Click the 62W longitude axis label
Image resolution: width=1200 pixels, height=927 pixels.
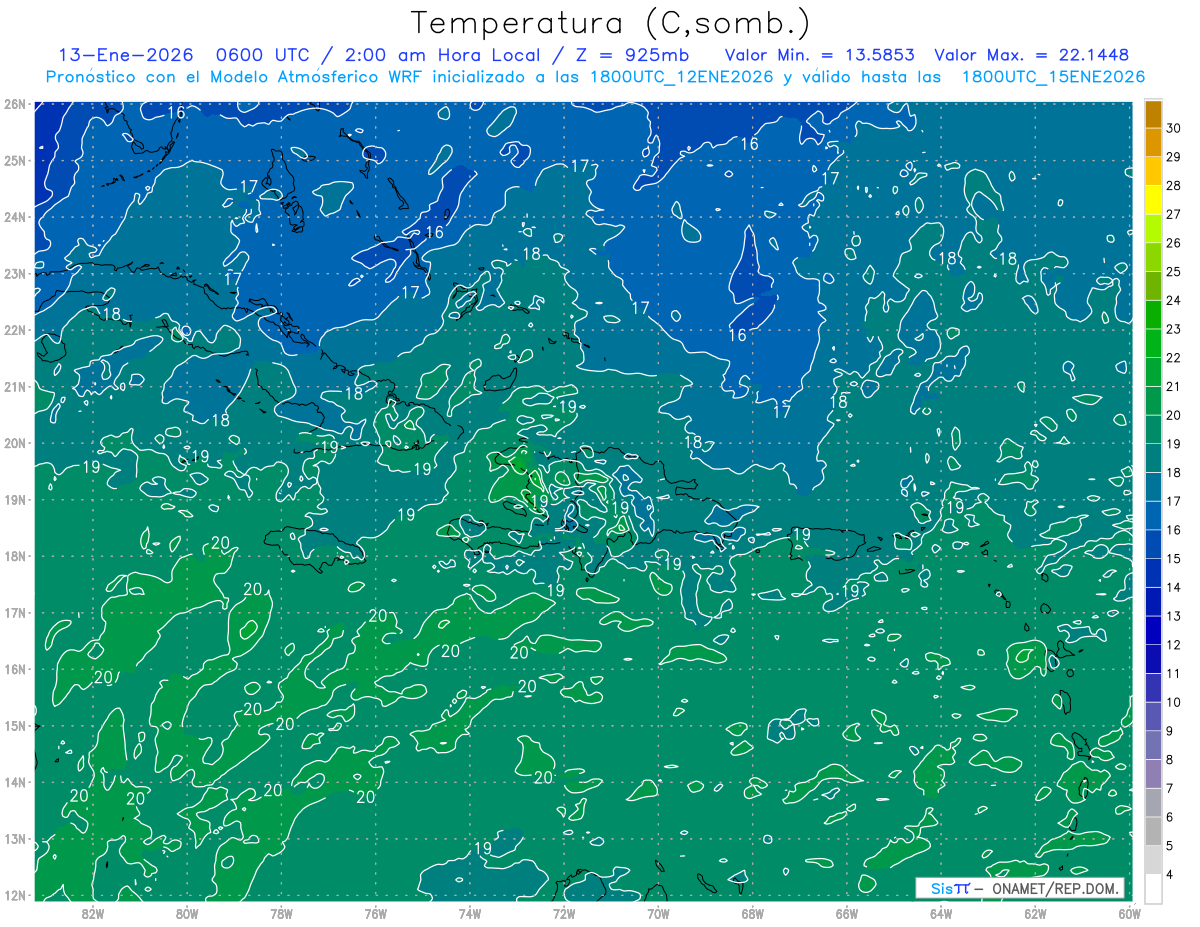coord(1035,913)
